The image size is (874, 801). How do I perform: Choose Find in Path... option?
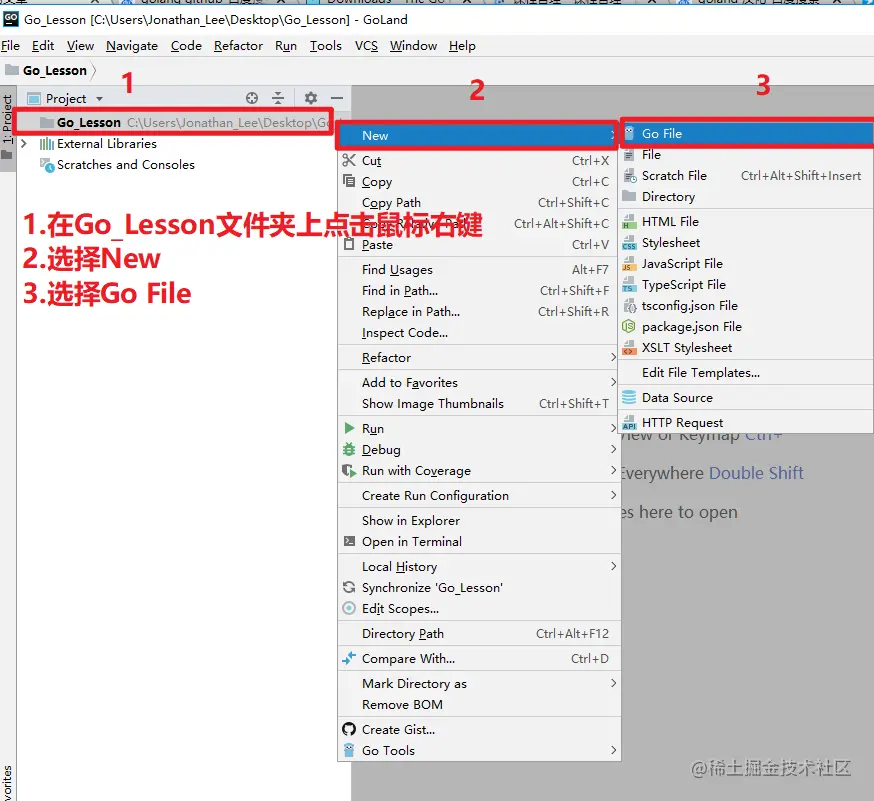[479, 291]
